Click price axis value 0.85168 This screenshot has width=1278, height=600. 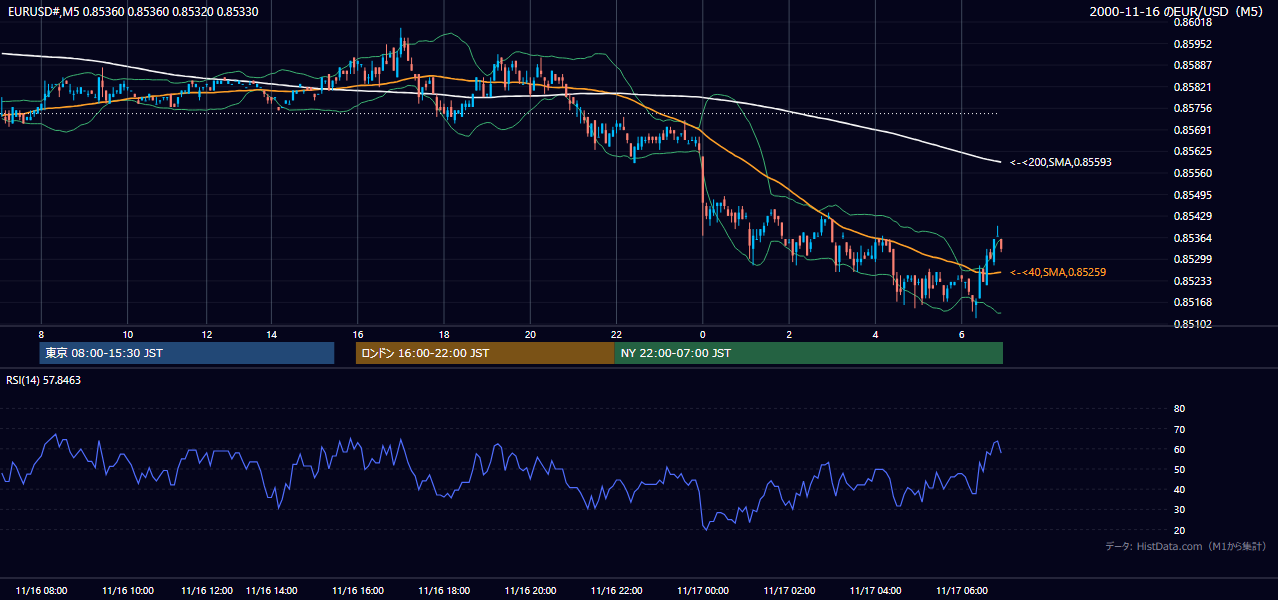point(1192,302)
